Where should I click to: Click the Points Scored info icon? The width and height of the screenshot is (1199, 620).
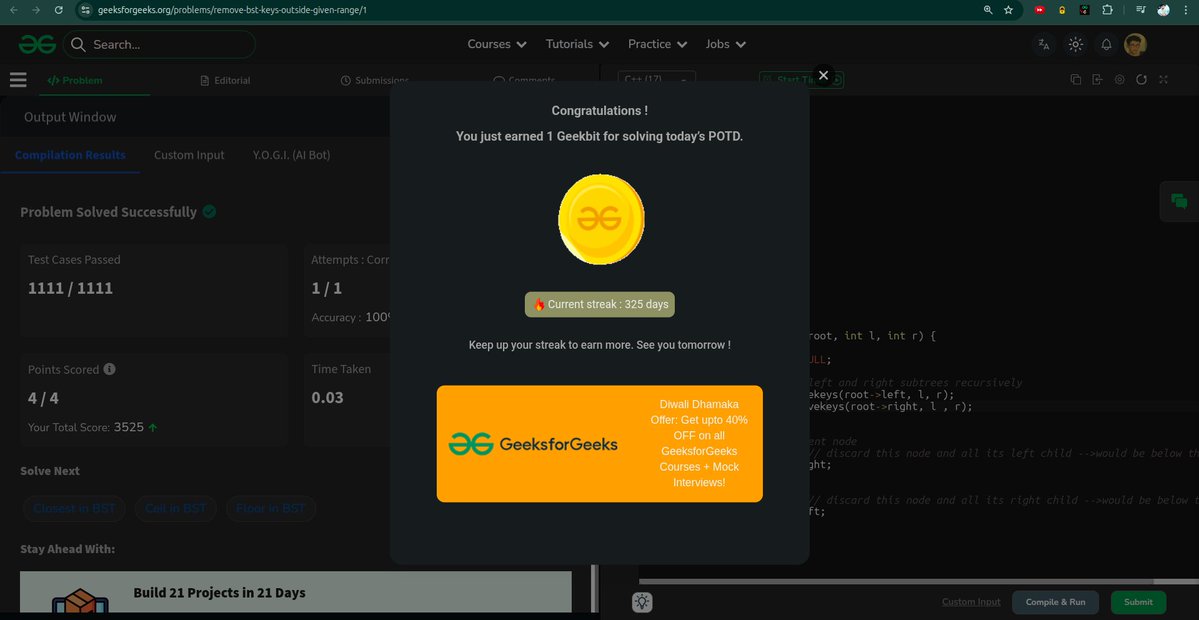[109, 369]
